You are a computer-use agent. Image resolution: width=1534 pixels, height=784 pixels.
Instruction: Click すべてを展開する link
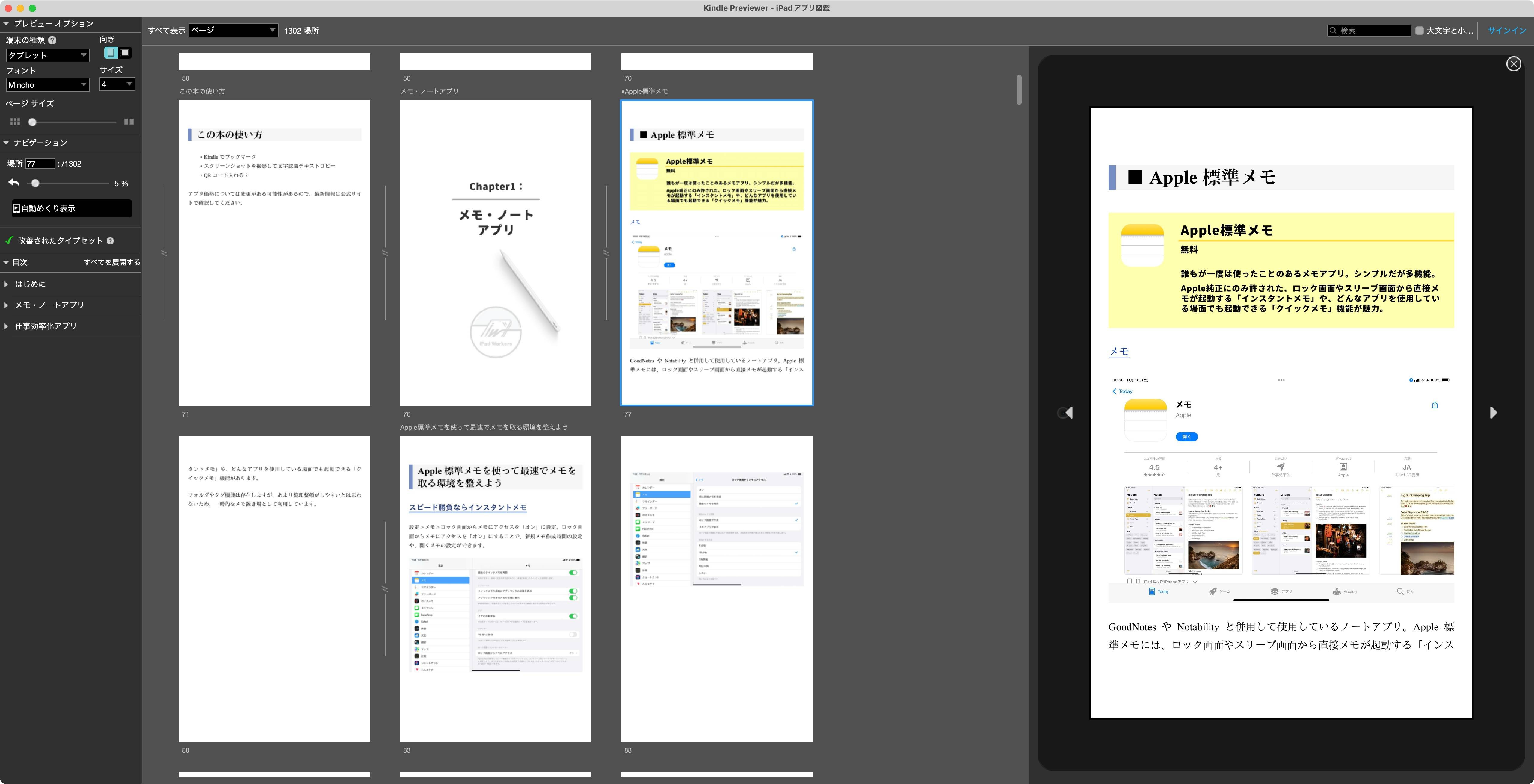coord(112,262)
